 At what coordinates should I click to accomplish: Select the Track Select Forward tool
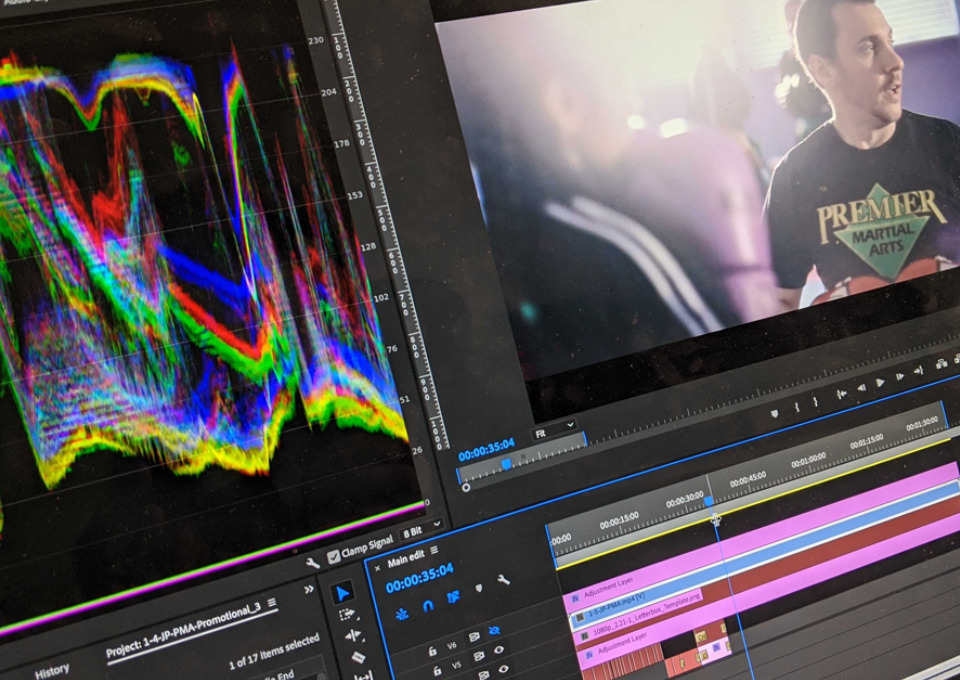pyautogui.click(x=347, y=615)
